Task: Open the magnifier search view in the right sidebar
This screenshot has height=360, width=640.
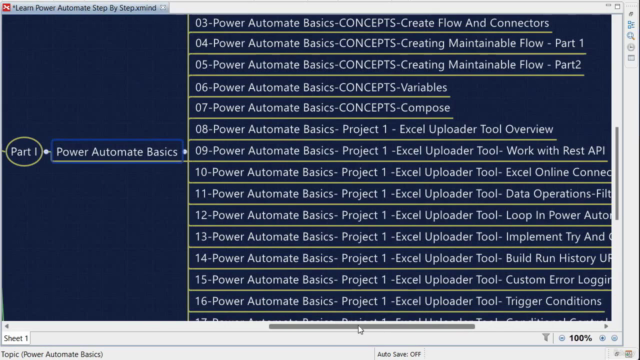Action: point(631,36)
